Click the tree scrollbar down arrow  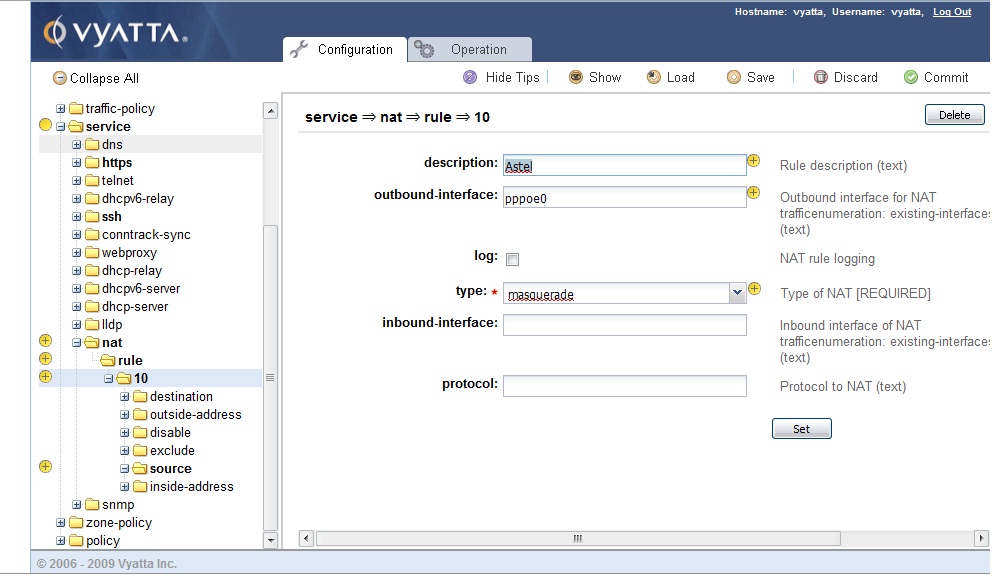(x=271, y=541)
